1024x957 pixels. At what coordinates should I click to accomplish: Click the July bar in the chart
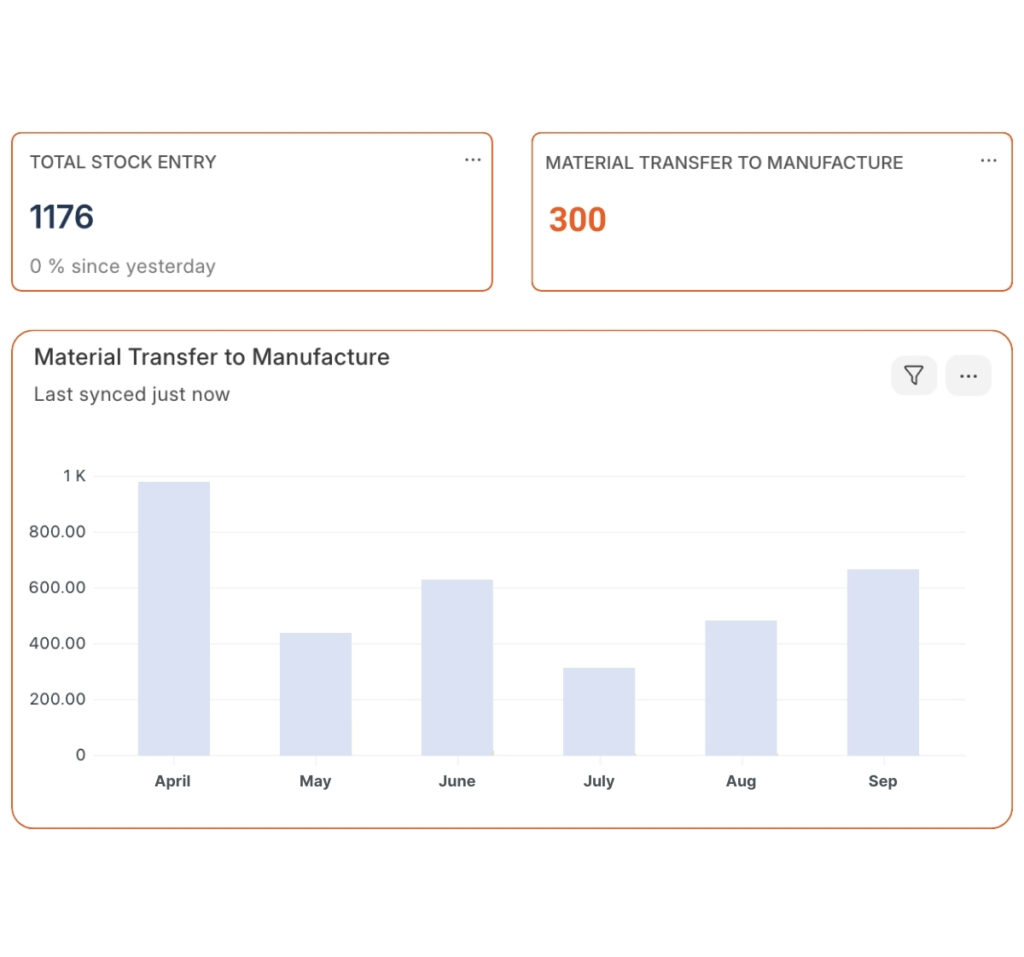pyautogui.click(x=599, y=711)
